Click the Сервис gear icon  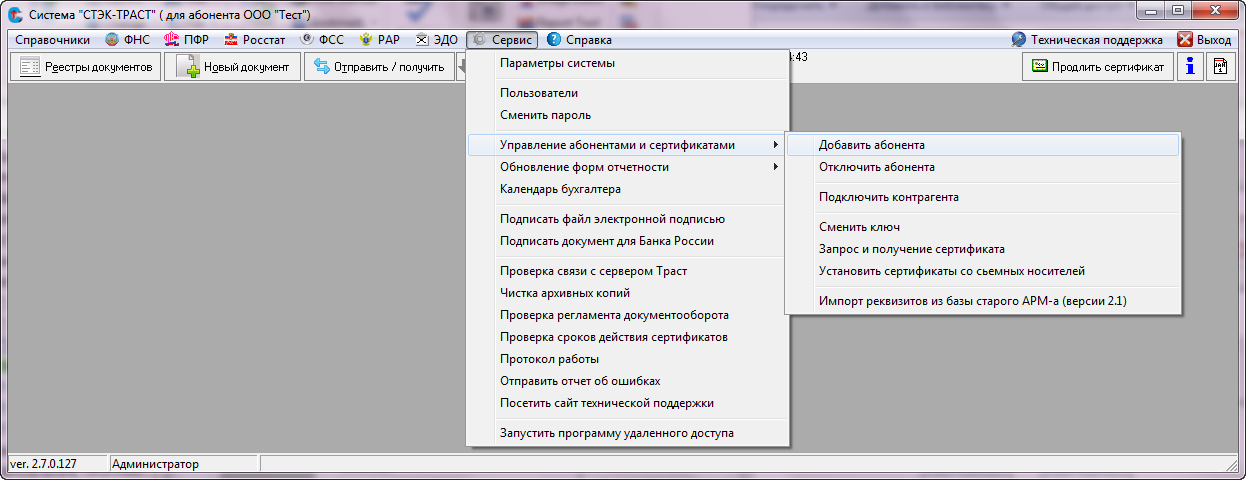point(480,40)
